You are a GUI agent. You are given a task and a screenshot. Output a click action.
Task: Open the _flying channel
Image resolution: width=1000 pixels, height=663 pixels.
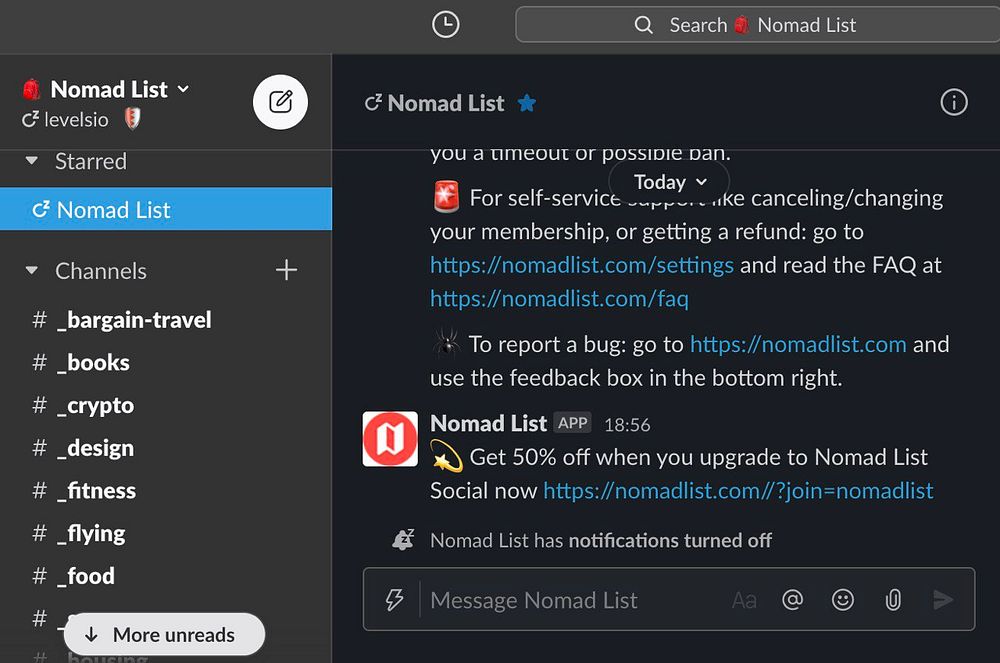click(166, 534)
